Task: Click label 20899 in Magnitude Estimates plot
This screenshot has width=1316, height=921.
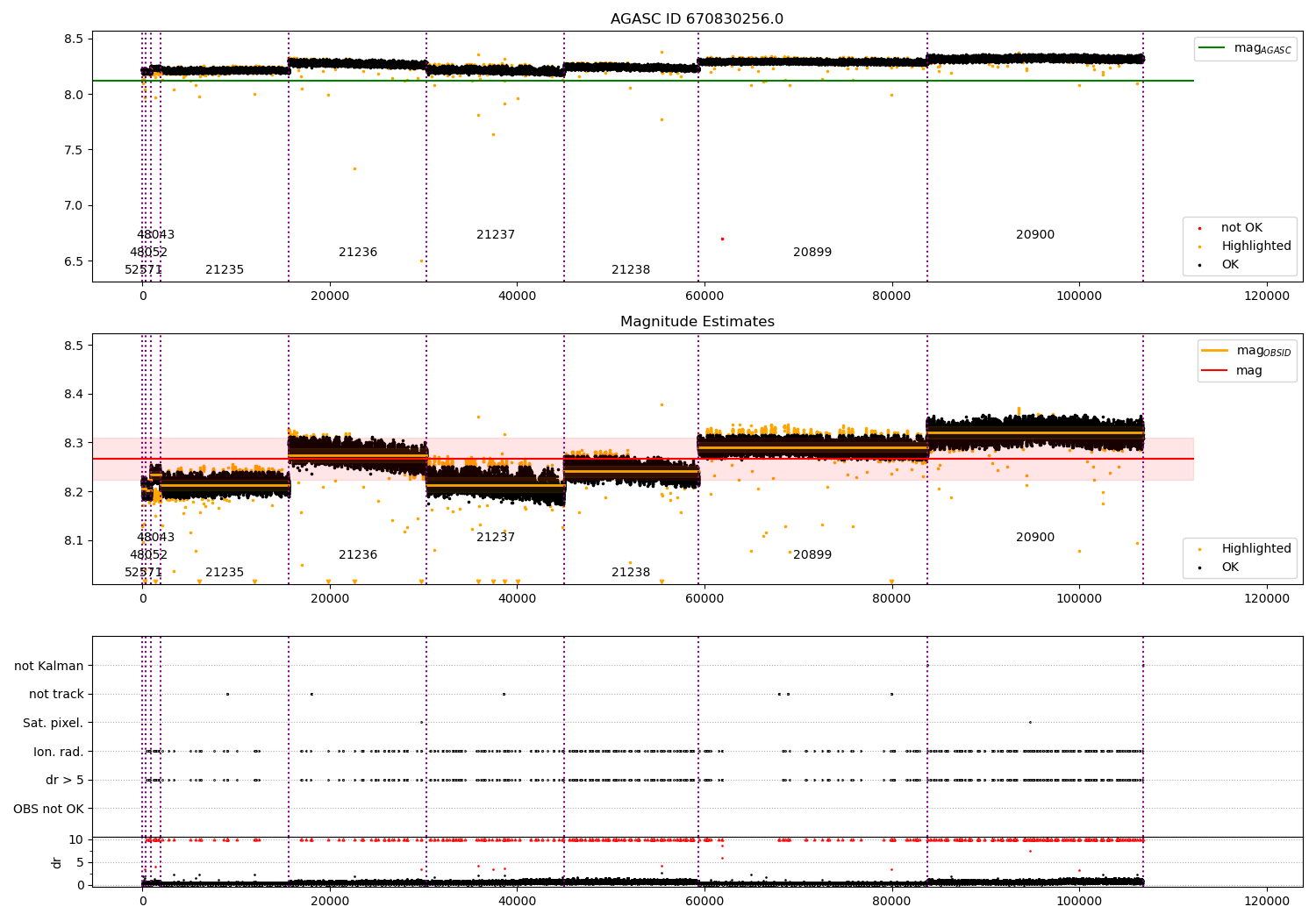Action: click(x=812, y=555)
